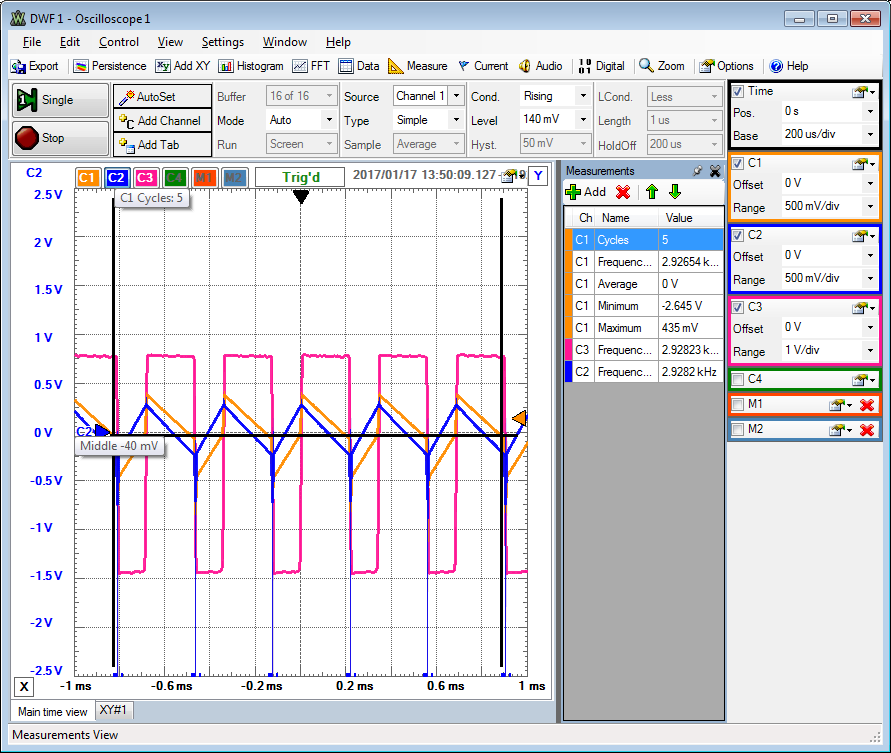The width and height of the screenshot is (891, 753).
Task: Open the time Base 200 us/div dropdown
Action: coord(870,134)
